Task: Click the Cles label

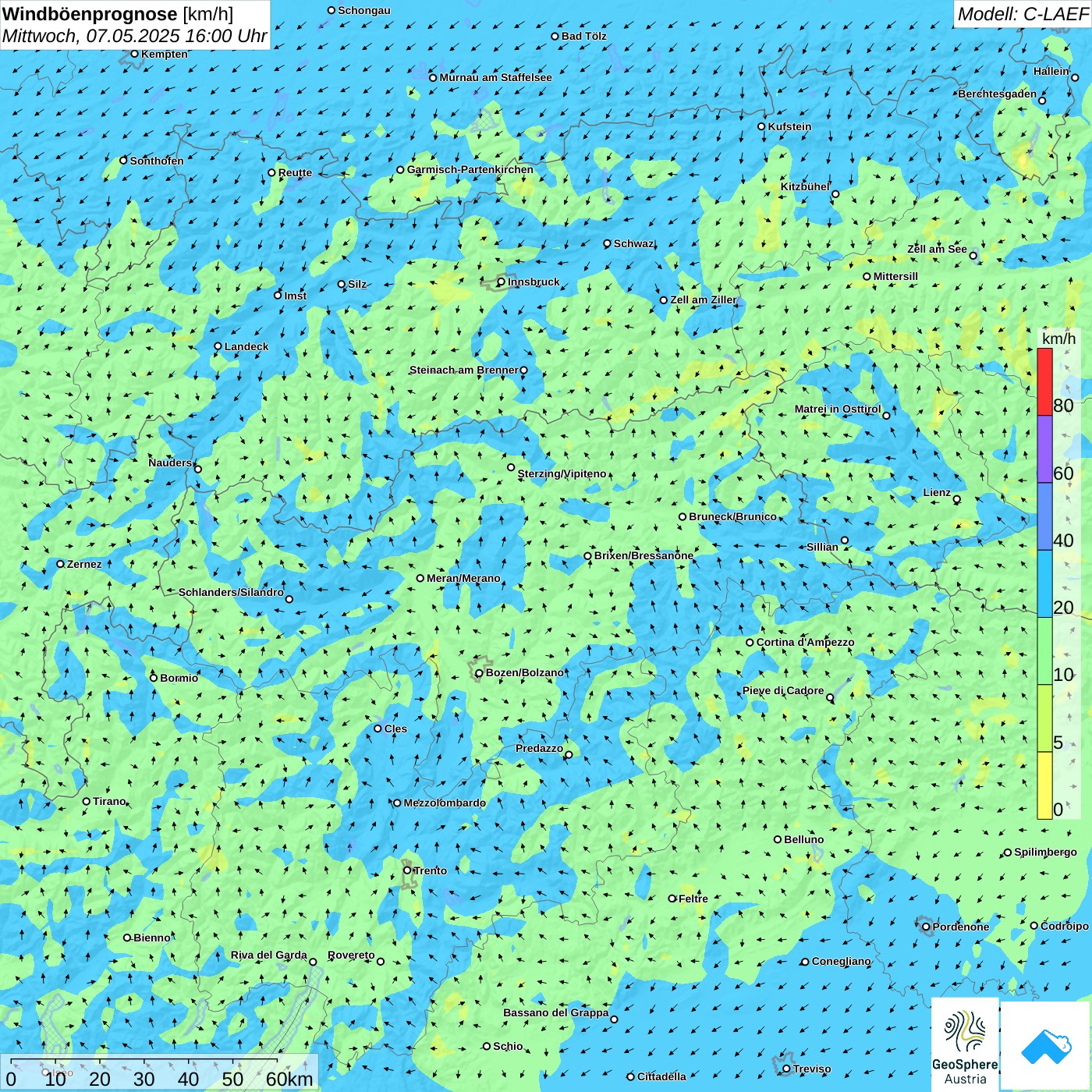Action: click(x=395, y=729)
